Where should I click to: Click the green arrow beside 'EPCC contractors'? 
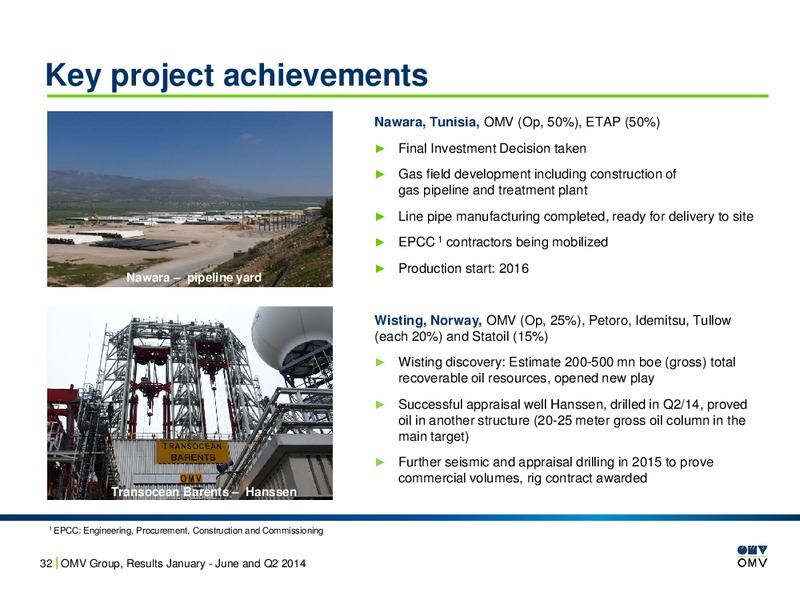(380, 242)
